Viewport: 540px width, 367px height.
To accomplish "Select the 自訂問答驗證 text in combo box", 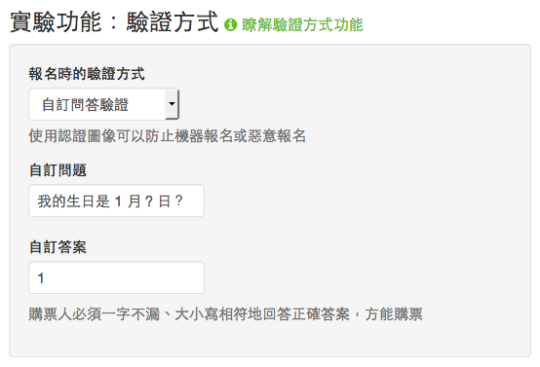I will (85, 105).
